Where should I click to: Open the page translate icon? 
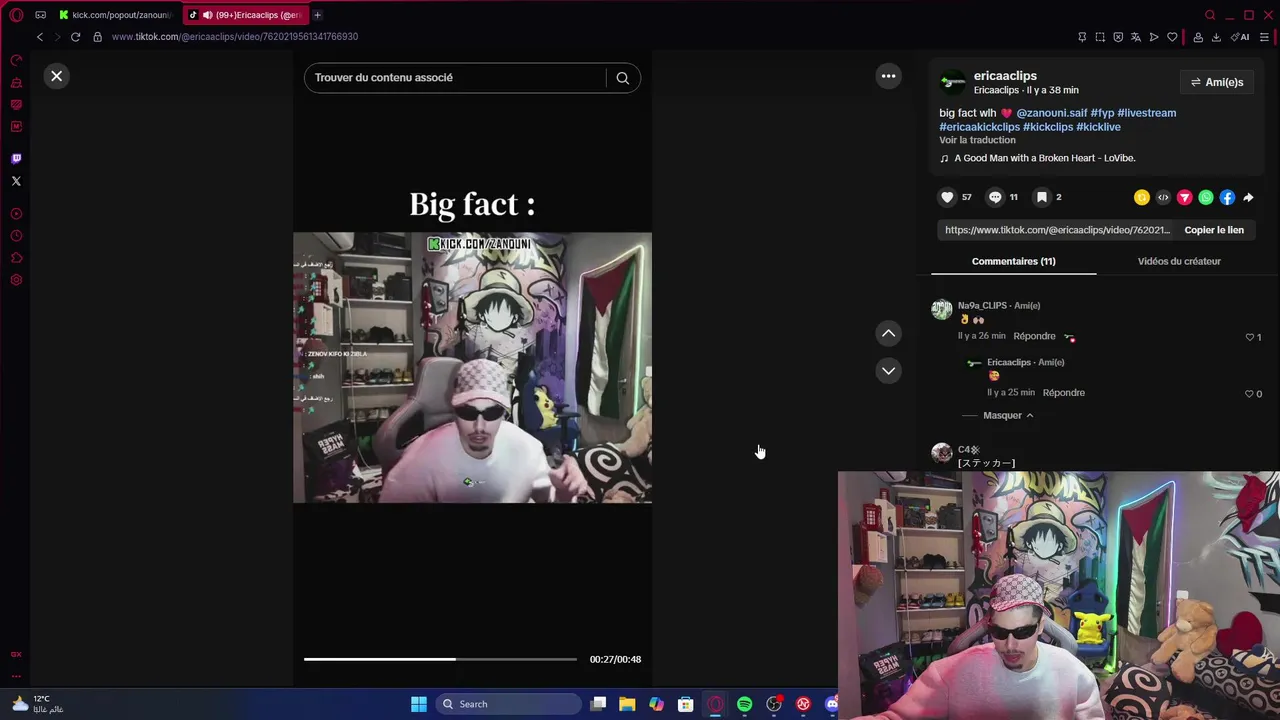click(x=1136, y=37)
